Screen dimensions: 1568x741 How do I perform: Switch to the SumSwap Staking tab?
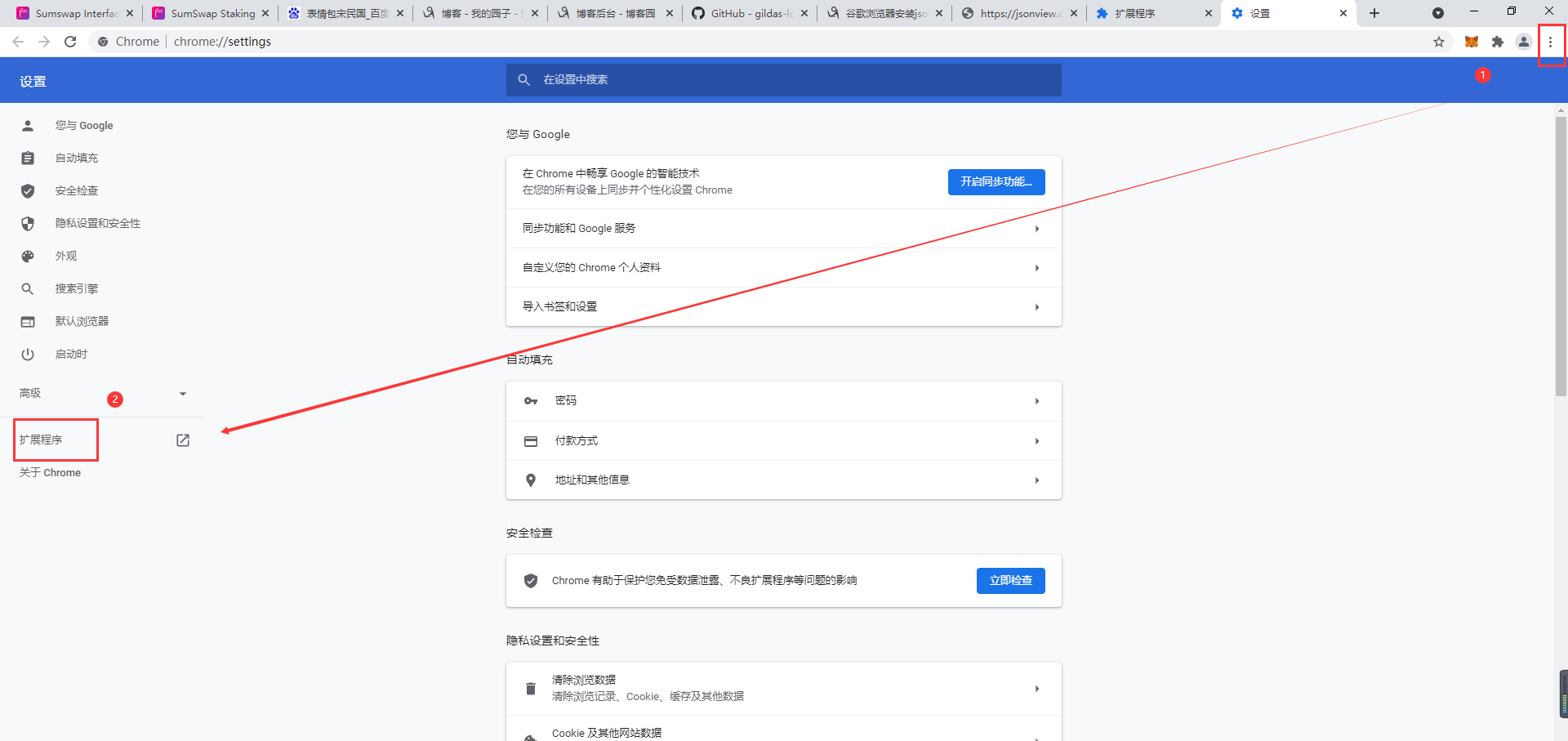pos(210,13)
